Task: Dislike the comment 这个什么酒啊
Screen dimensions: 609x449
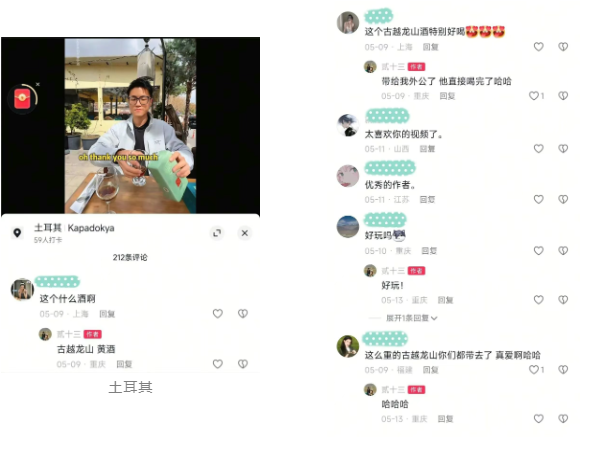Action: pyautogui.click(x=243, y=313)
